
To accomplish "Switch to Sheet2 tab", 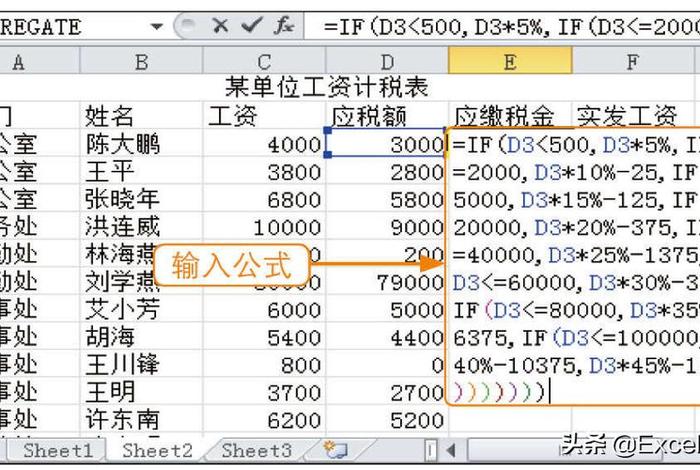I will 157,451.
